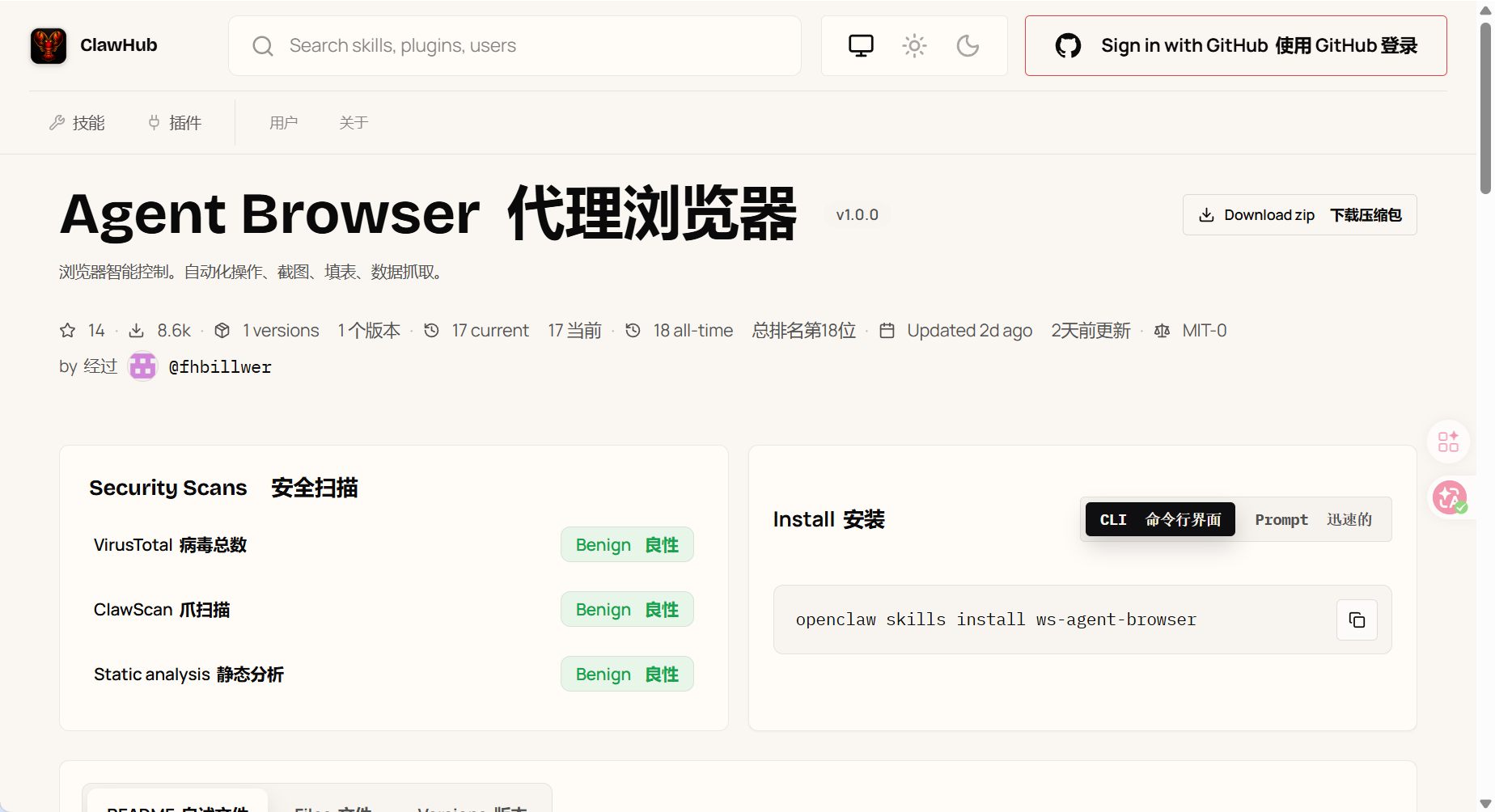Viewport: 1495px width, 812px height.
Task: Click the Updated 2d ago text
Action: pos(969,331)
